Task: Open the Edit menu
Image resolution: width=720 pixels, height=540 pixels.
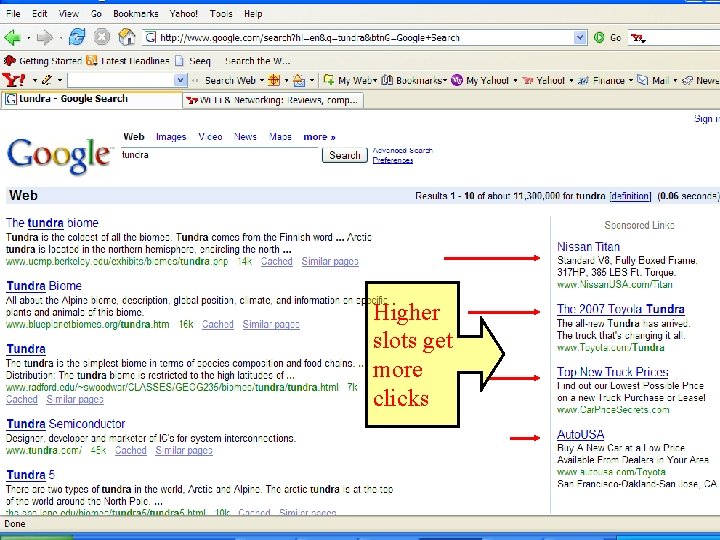Action: click(x=39, y=14)
